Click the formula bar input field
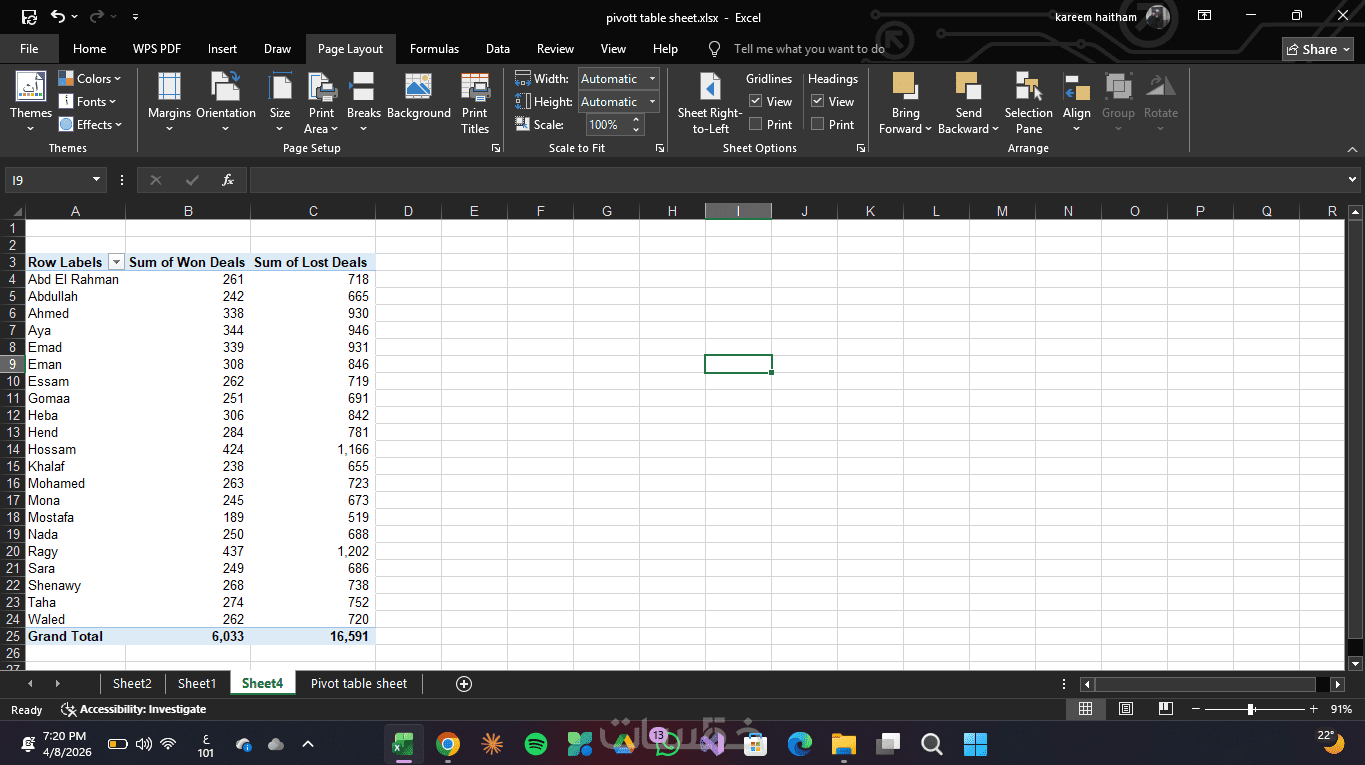1365x765 pixels. (796, 180)
